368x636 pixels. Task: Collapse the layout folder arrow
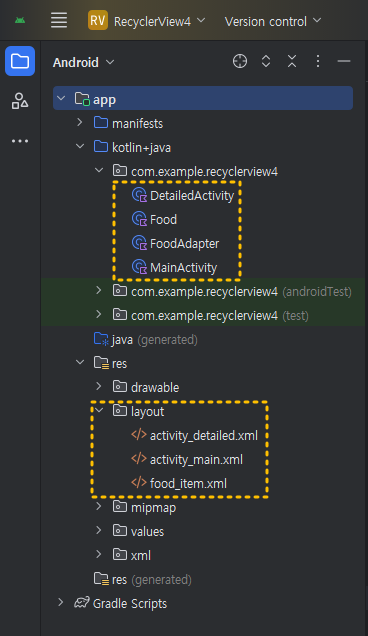pyautogui.click(x=99, y=410)
